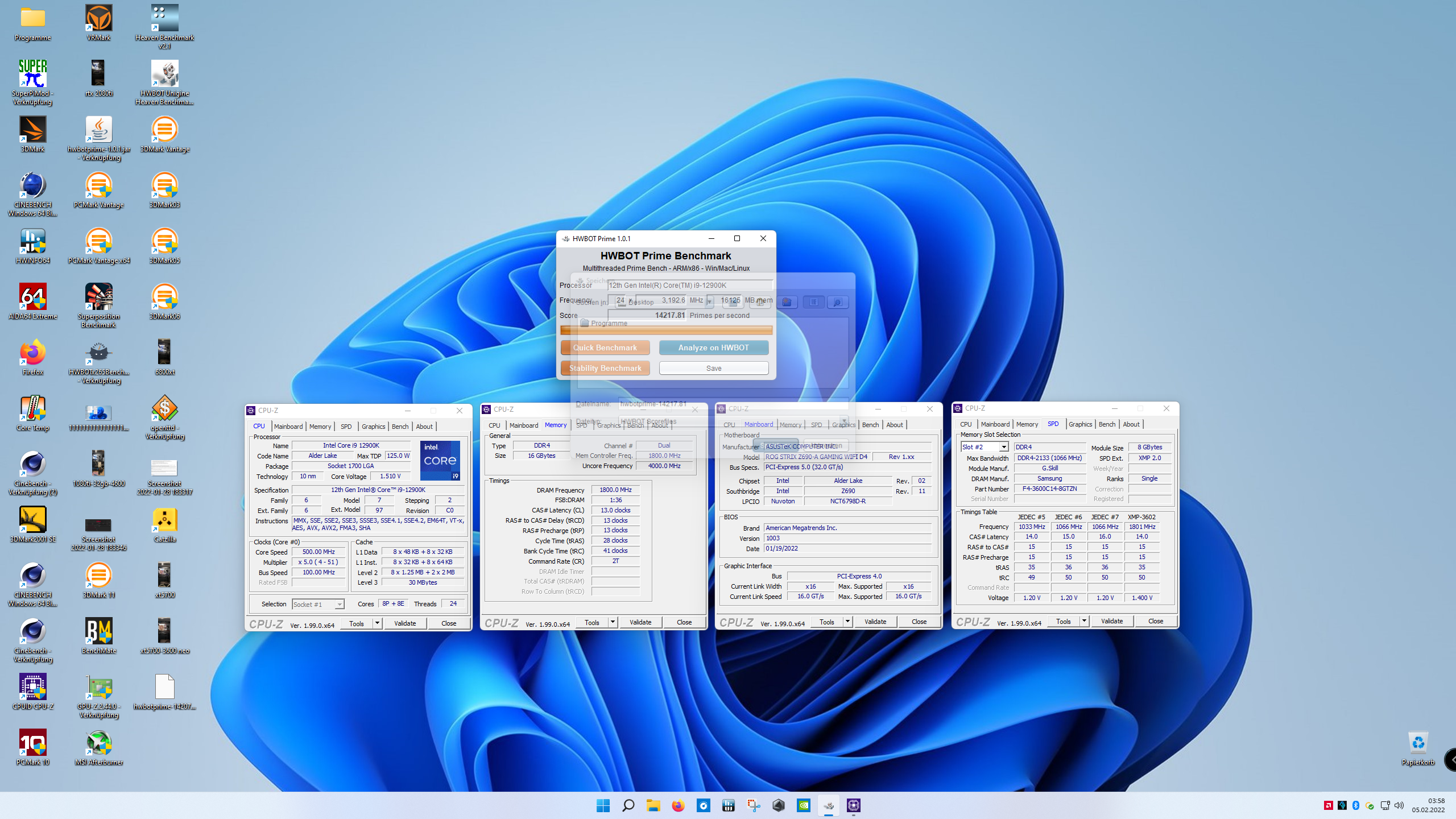This screenshot has height=819, width=1456.
Task: Expand the Slot #2 memory slot dropdown
Action: (x=1004, y=447)
